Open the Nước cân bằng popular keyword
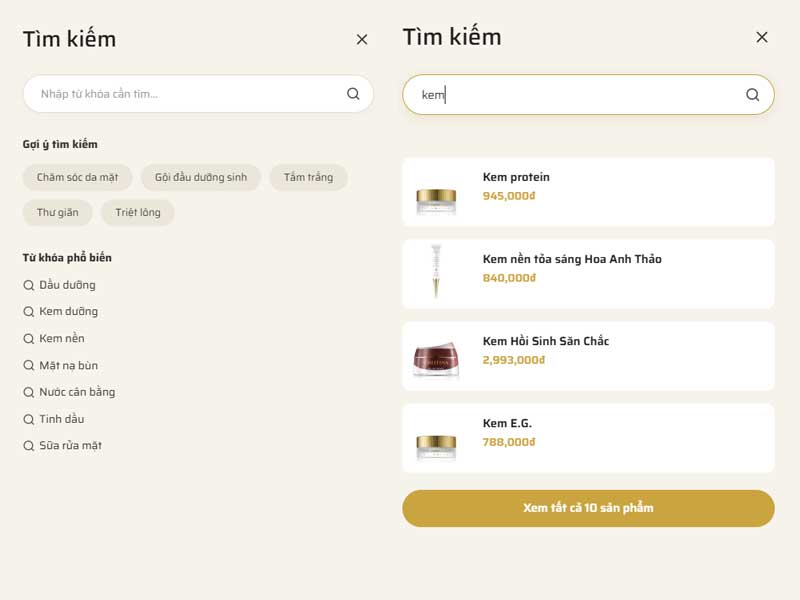The image size is (800, 600). click(x=77, y=392)
